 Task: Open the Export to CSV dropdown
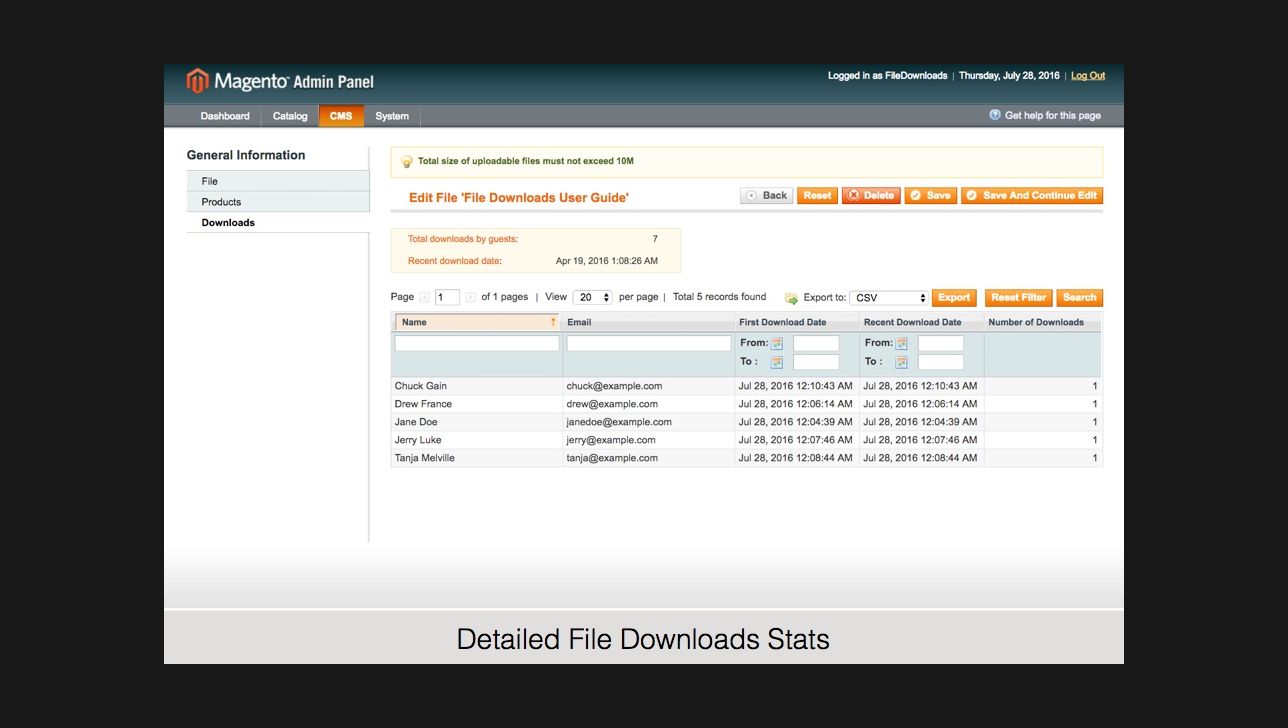(889, 298)
